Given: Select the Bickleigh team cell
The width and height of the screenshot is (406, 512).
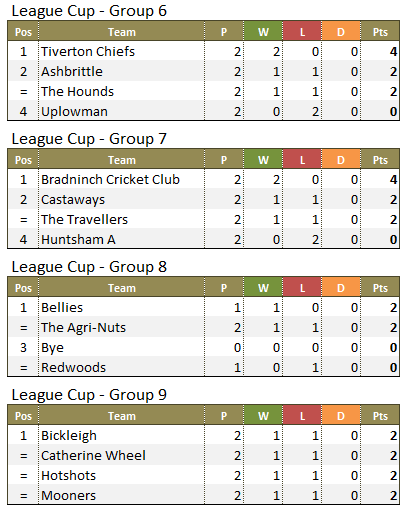Looking at the screenshot, I should coord(122,435).
